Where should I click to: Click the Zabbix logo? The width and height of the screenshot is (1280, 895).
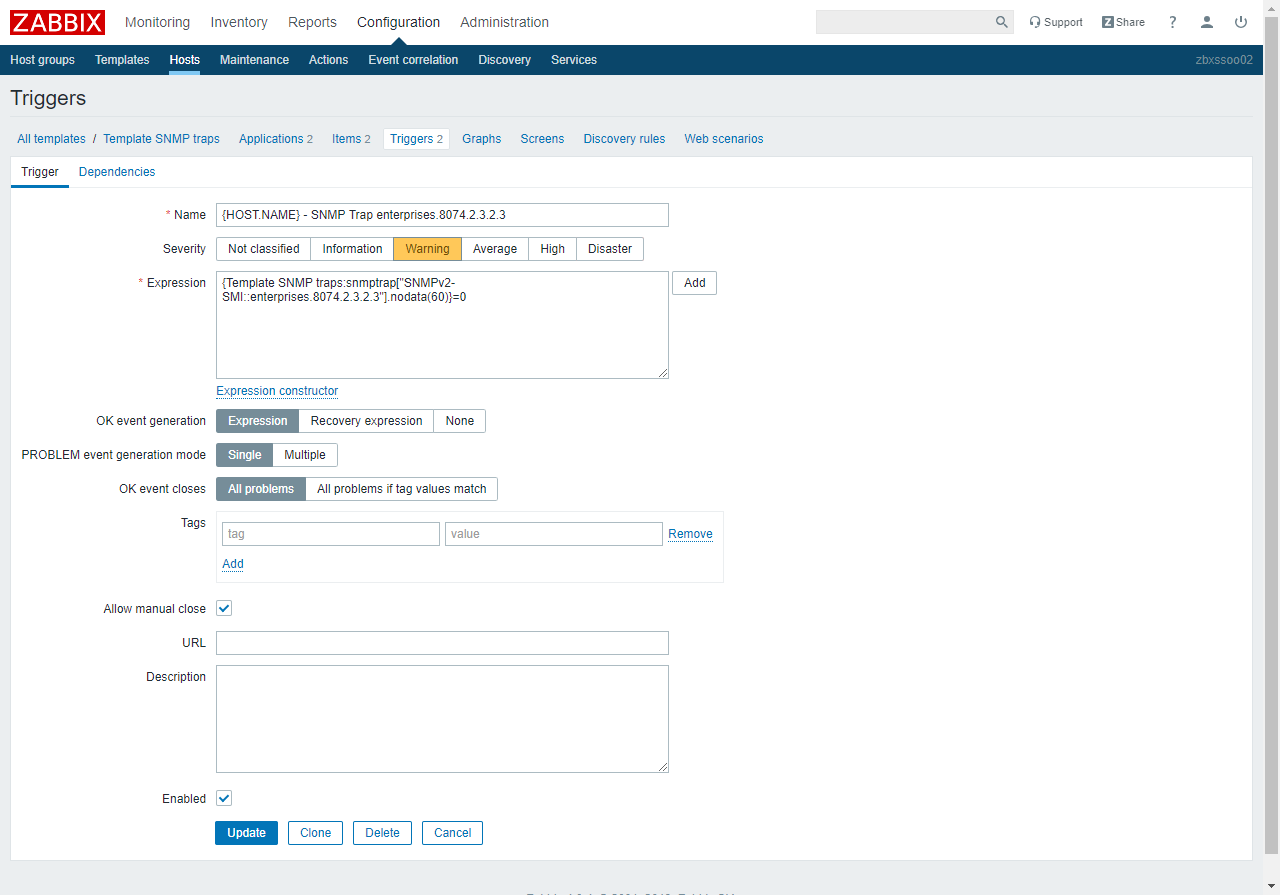coord(57,22)
